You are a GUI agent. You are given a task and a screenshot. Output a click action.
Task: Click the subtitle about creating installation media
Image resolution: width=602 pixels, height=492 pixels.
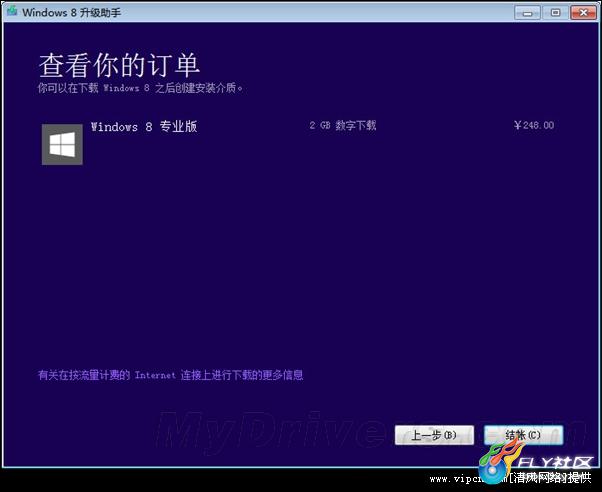point(140,88)
